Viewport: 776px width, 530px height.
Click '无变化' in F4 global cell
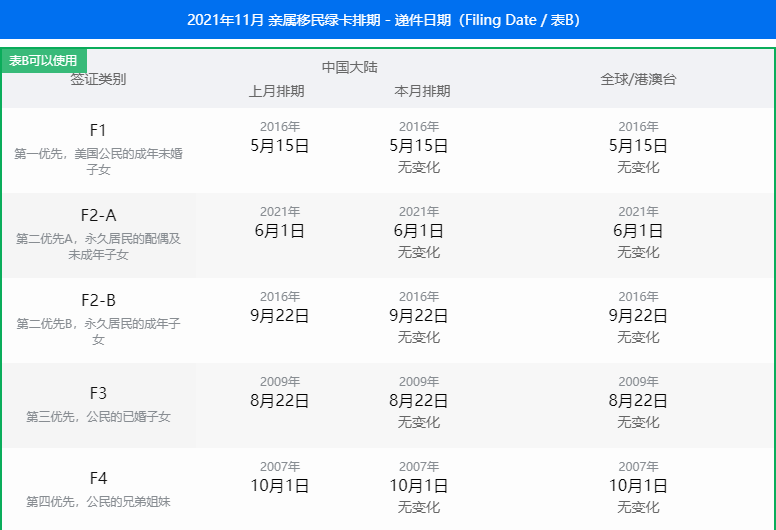638,507
